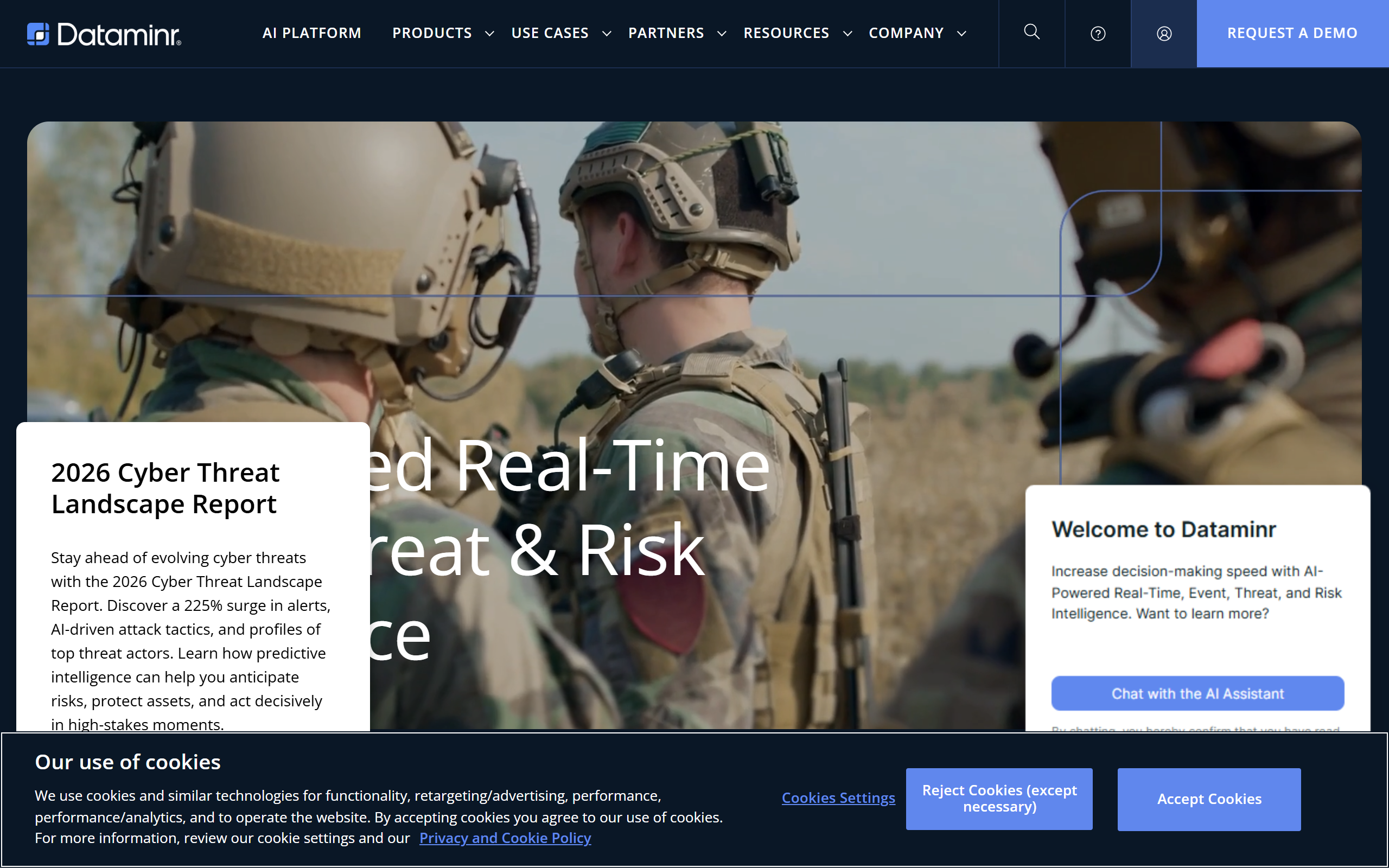
Task: Open the Partners menu
Action: tap(666, 33)
